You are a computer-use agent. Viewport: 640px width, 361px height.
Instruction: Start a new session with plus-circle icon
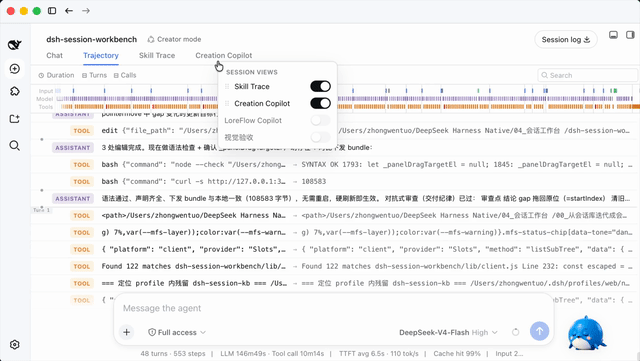point(15,69)
